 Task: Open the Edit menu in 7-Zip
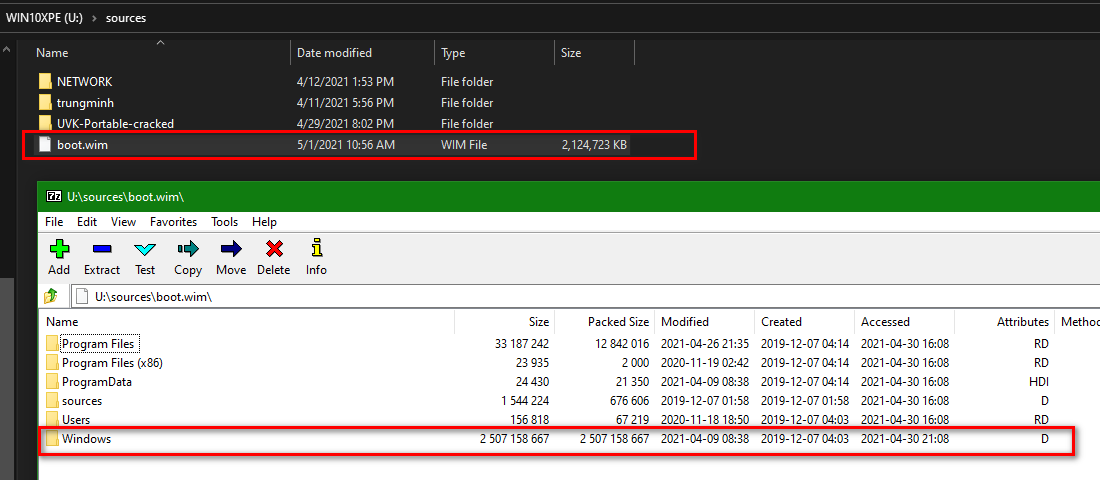(87, 222)
